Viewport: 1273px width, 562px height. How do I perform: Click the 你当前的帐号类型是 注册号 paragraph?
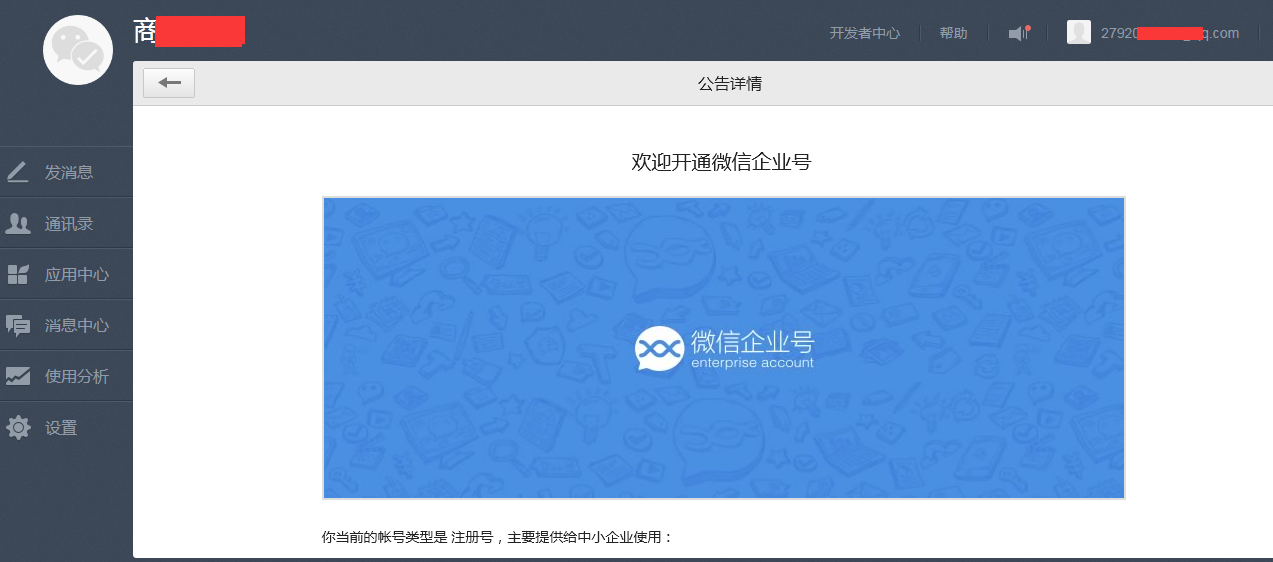pos(498,537)
